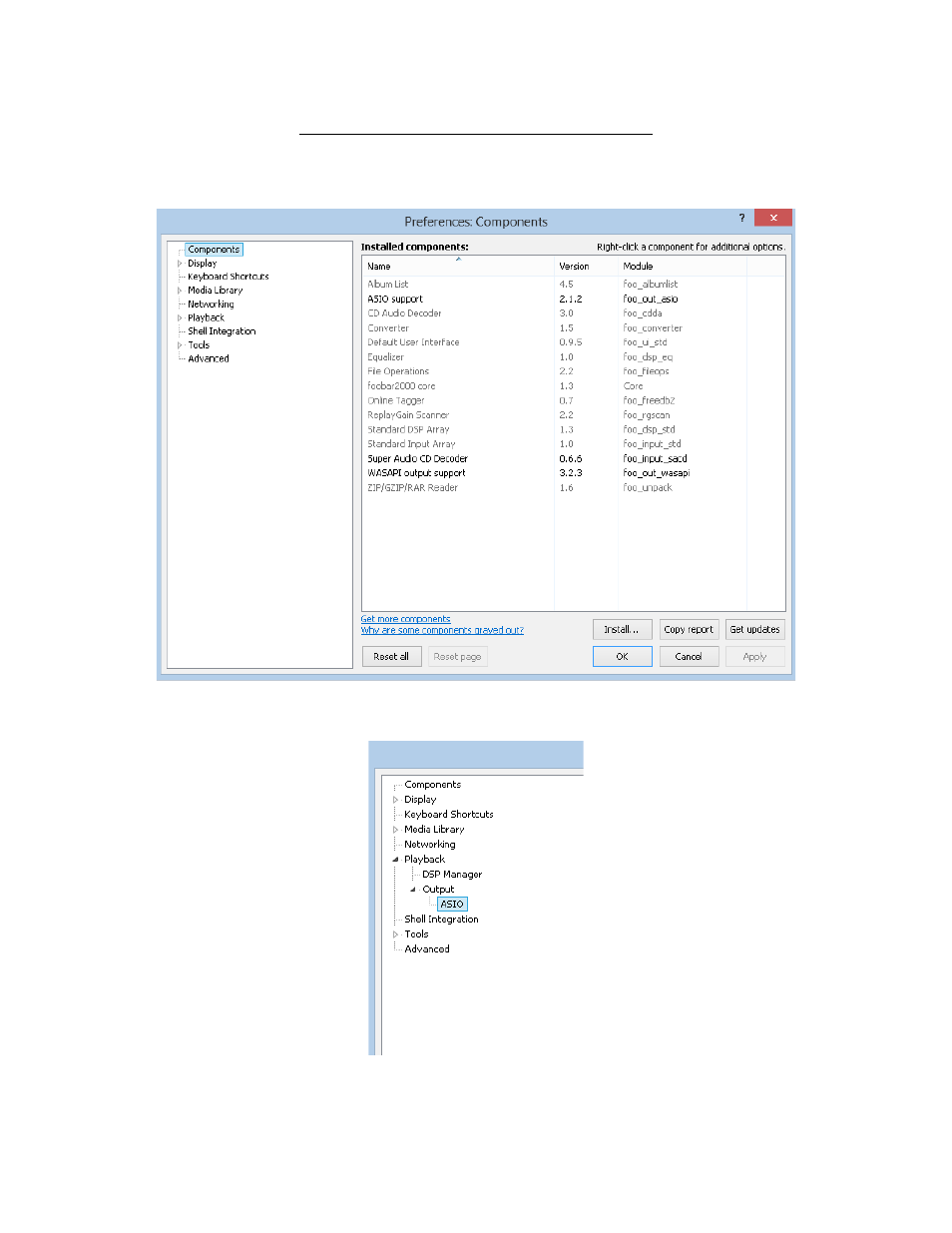Check for updates with Get updates
The width and height of the screenshot is (952, 1233).
pyautogui.click(x=754, y=630)
